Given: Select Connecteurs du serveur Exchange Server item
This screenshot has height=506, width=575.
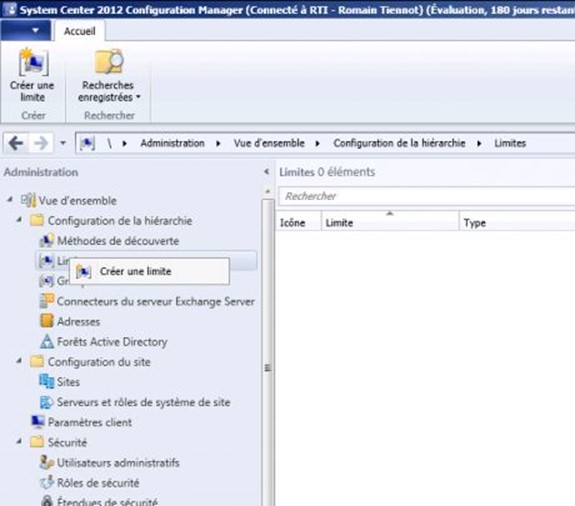Looking at the screenshot, I should tap(155, 301).
